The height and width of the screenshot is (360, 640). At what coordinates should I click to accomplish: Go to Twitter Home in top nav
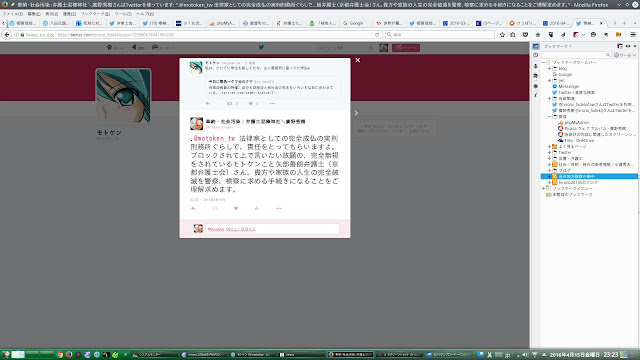[115, 47]
